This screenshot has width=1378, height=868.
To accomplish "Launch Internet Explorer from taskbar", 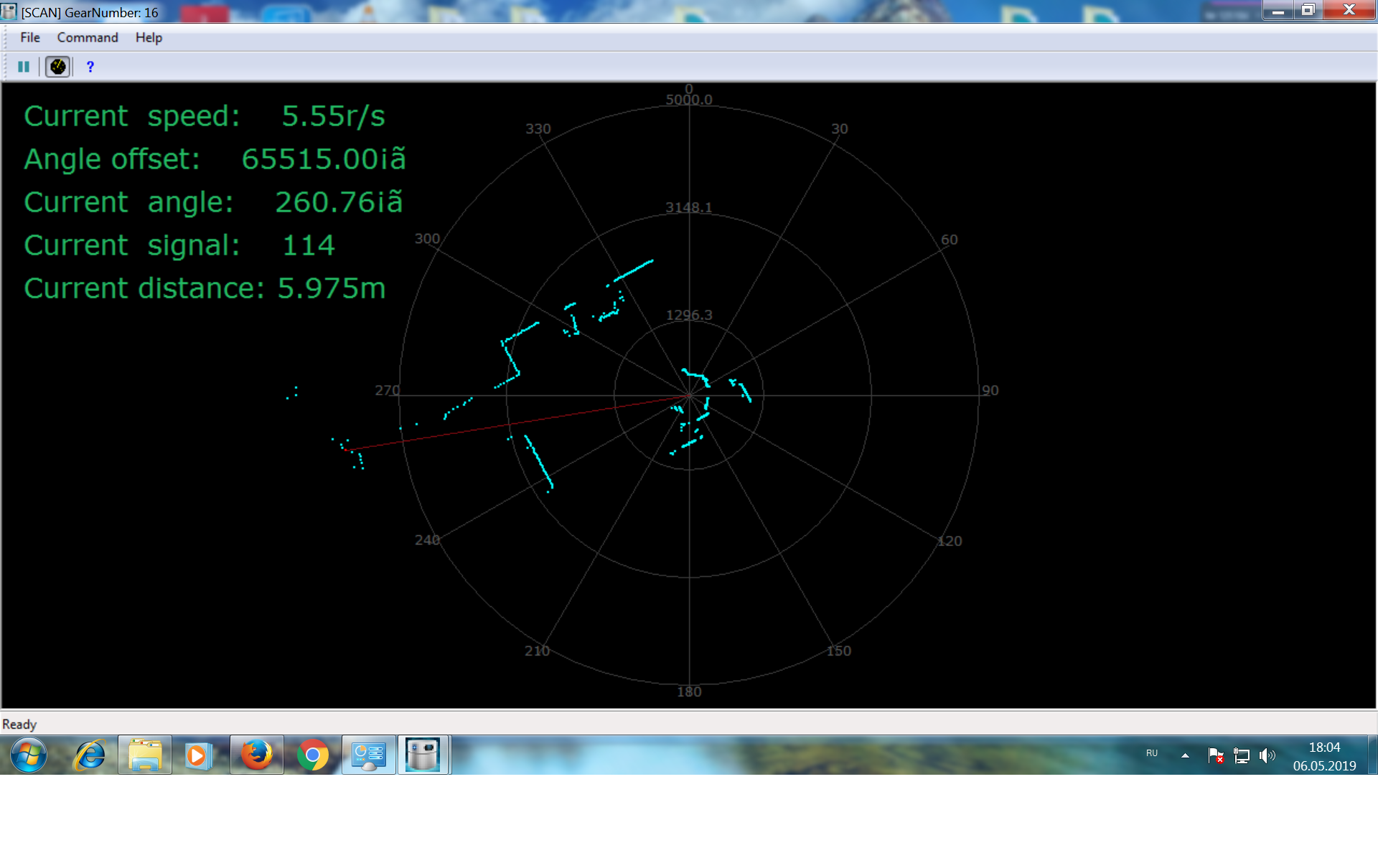I will coord(90,755).
